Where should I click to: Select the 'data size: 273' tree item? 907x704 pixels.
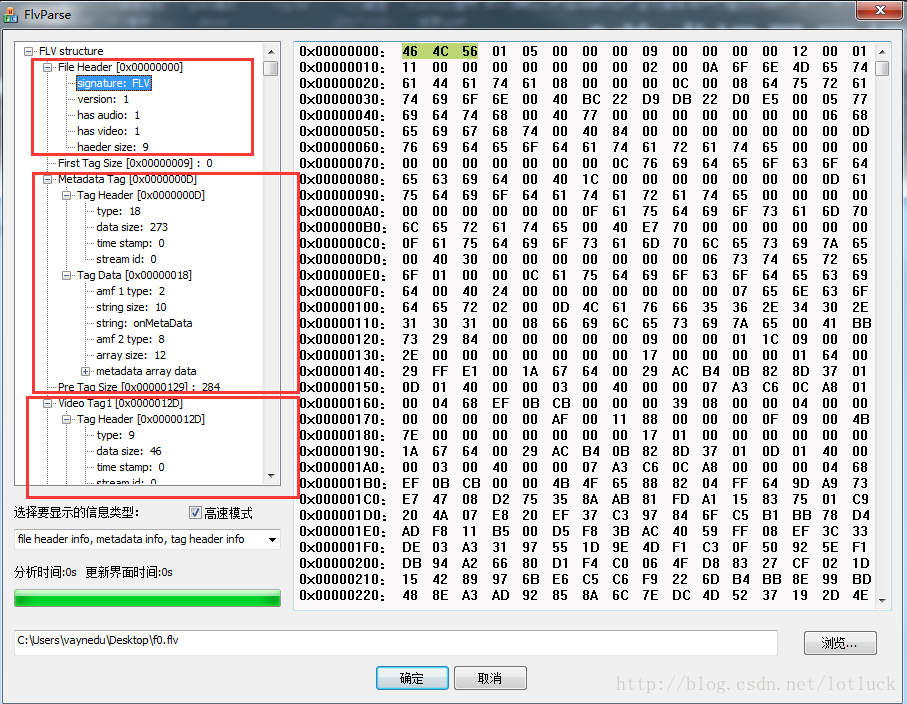click(x=132, y=227)
